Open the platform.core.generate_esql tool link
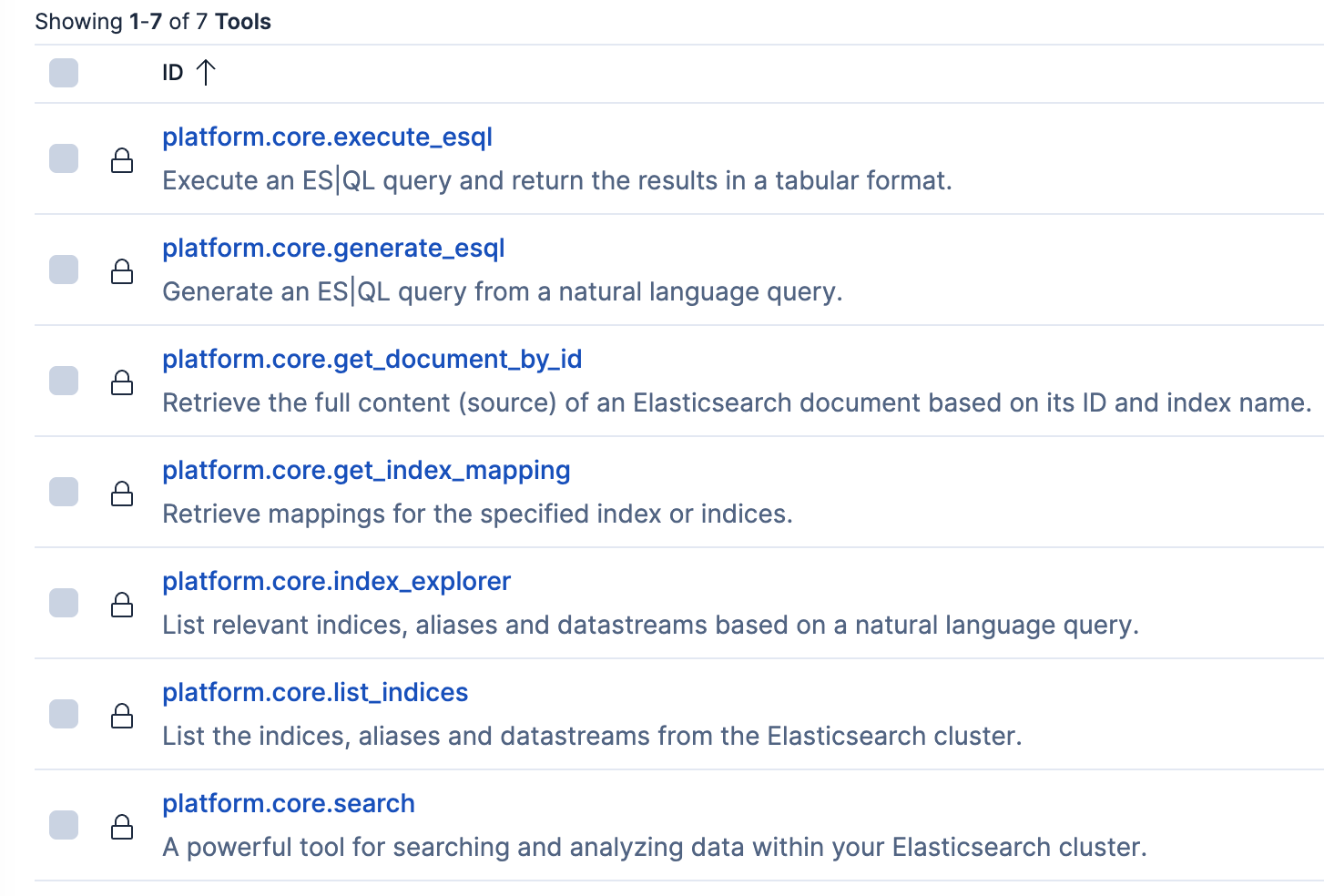This screenshot has height=896, width=1324. point(333,248)
